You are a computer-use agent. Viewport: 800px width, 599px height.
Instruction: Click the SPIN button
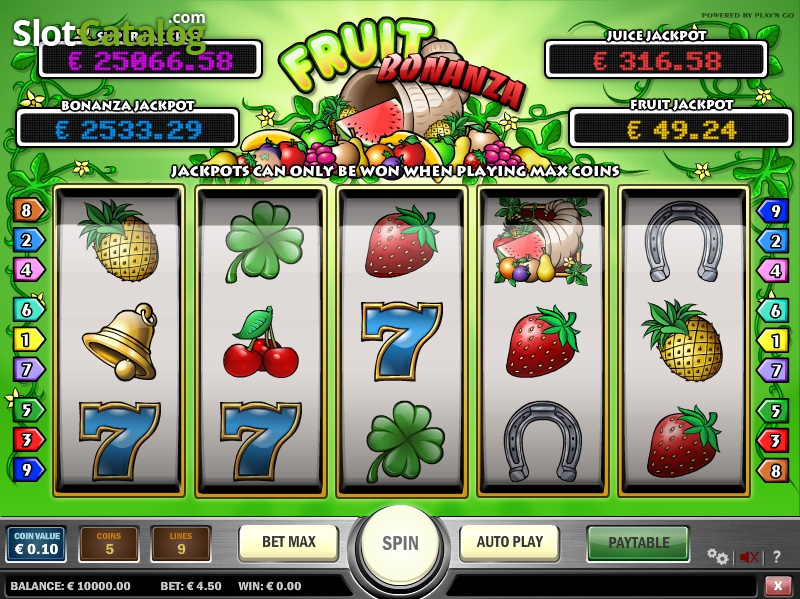tap(400, 543)
